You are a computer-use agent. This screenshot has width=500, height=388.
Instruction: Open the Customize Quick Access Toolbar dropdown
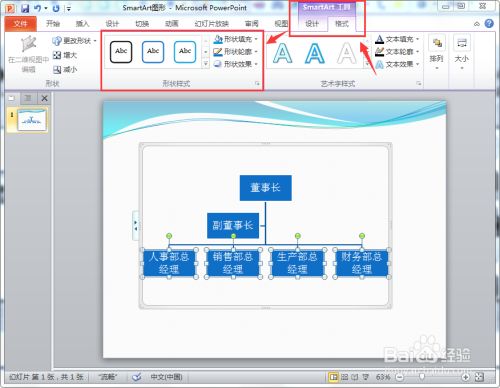click(69, 9)
